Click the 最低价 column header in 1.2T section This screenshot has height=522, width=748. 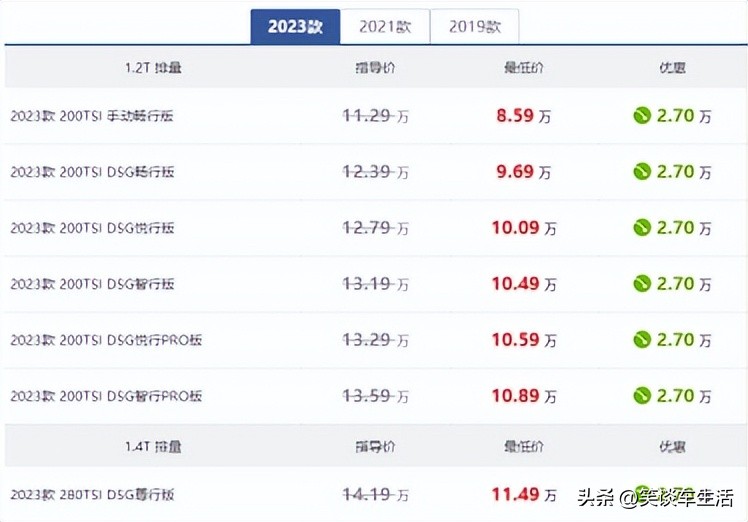524,67
